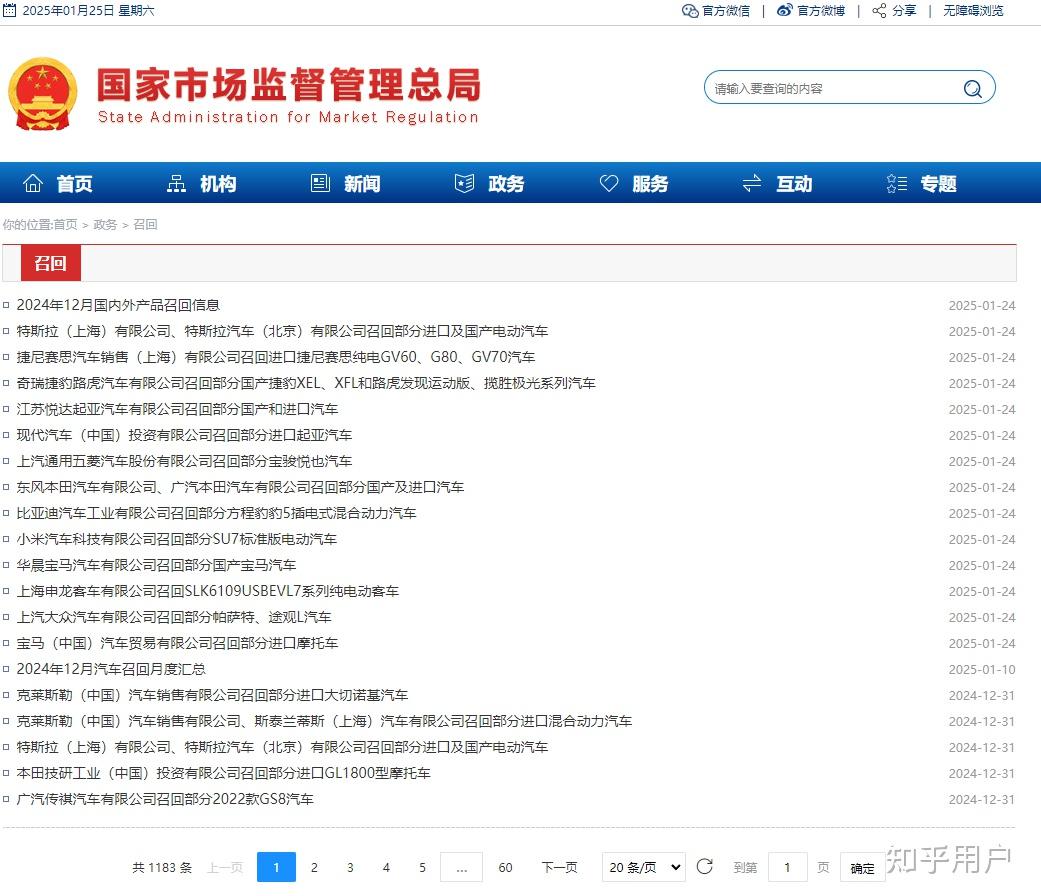The height and width of the screenshot is (896, 1041).
Task: Open the 20条/页 page size dropdown
Action: (642, 867)
